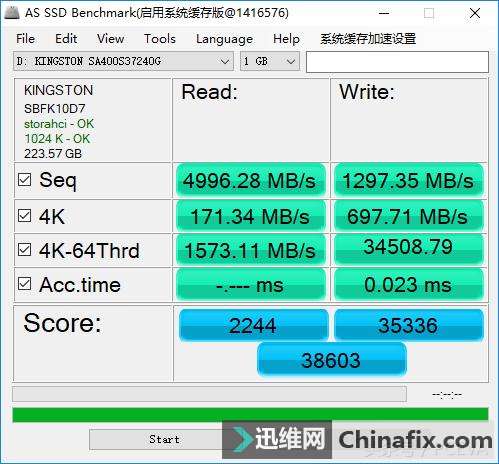Click the Start button
Viewport: 499px width, 464px height.
(164, 439)
